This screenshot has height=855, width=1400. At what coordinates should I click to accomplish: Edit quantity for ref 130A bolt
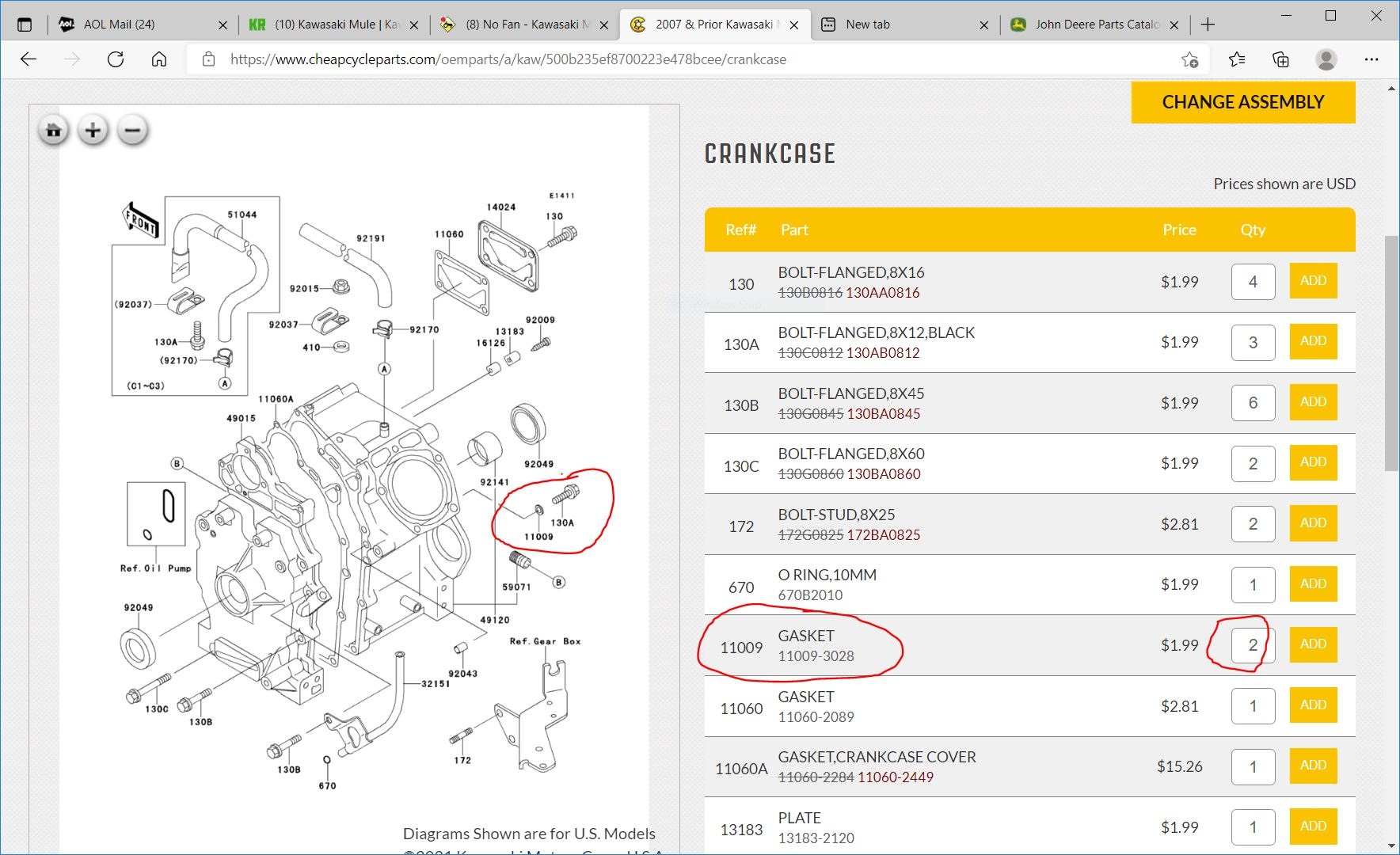pos(1253,343)
